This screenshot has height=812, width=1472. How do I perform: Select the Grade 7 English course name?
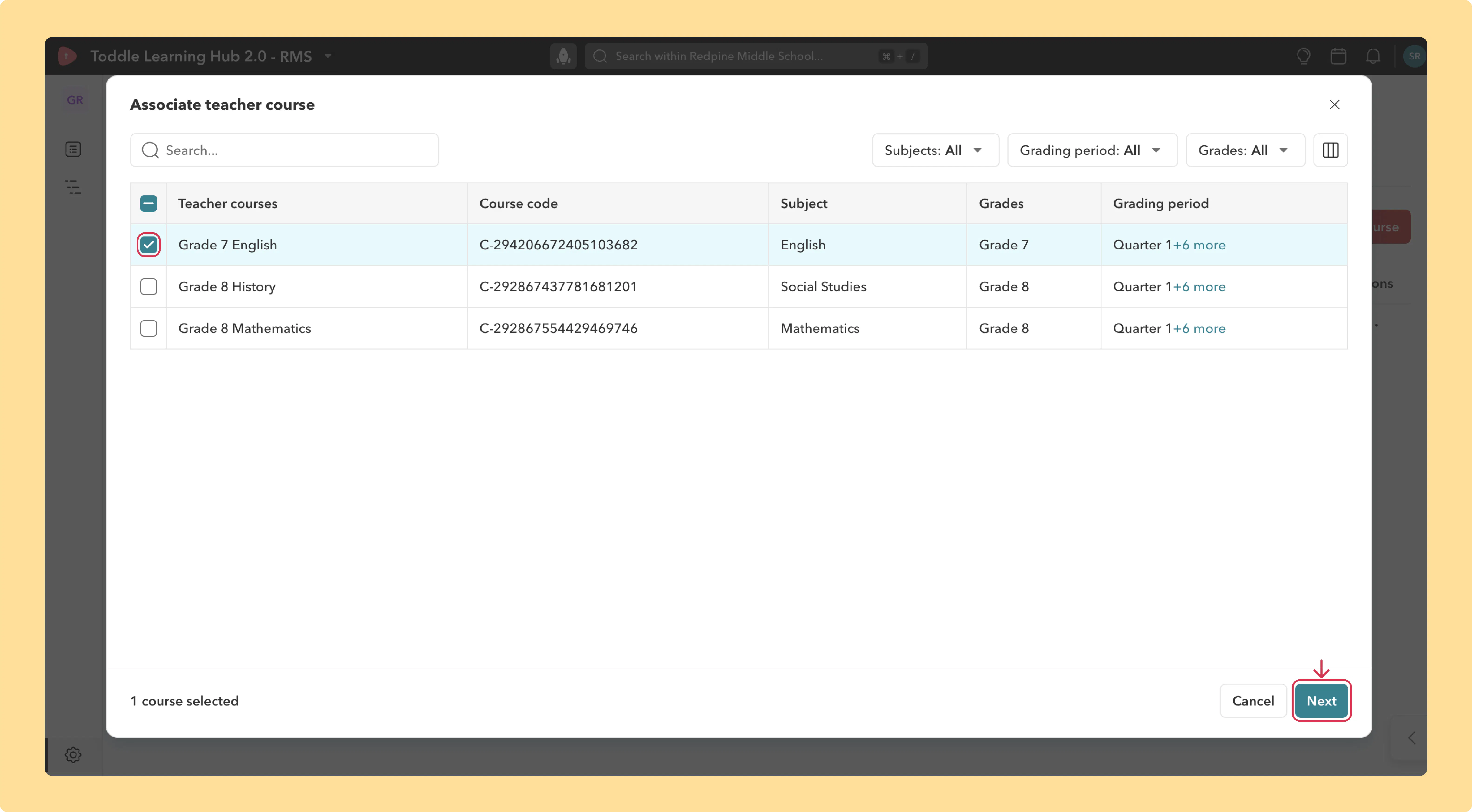(x=227, y=245)
